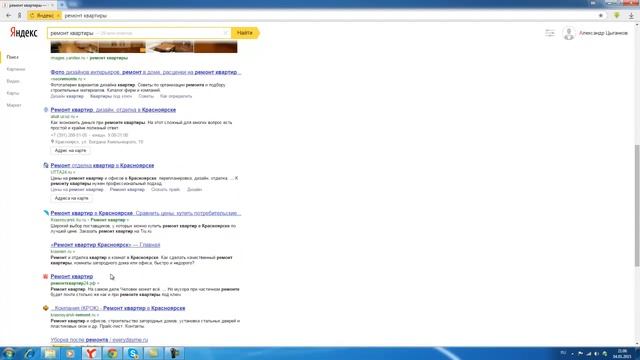Open 'Уборка после ремонта / everydayme.ru' link

point(99,340)
